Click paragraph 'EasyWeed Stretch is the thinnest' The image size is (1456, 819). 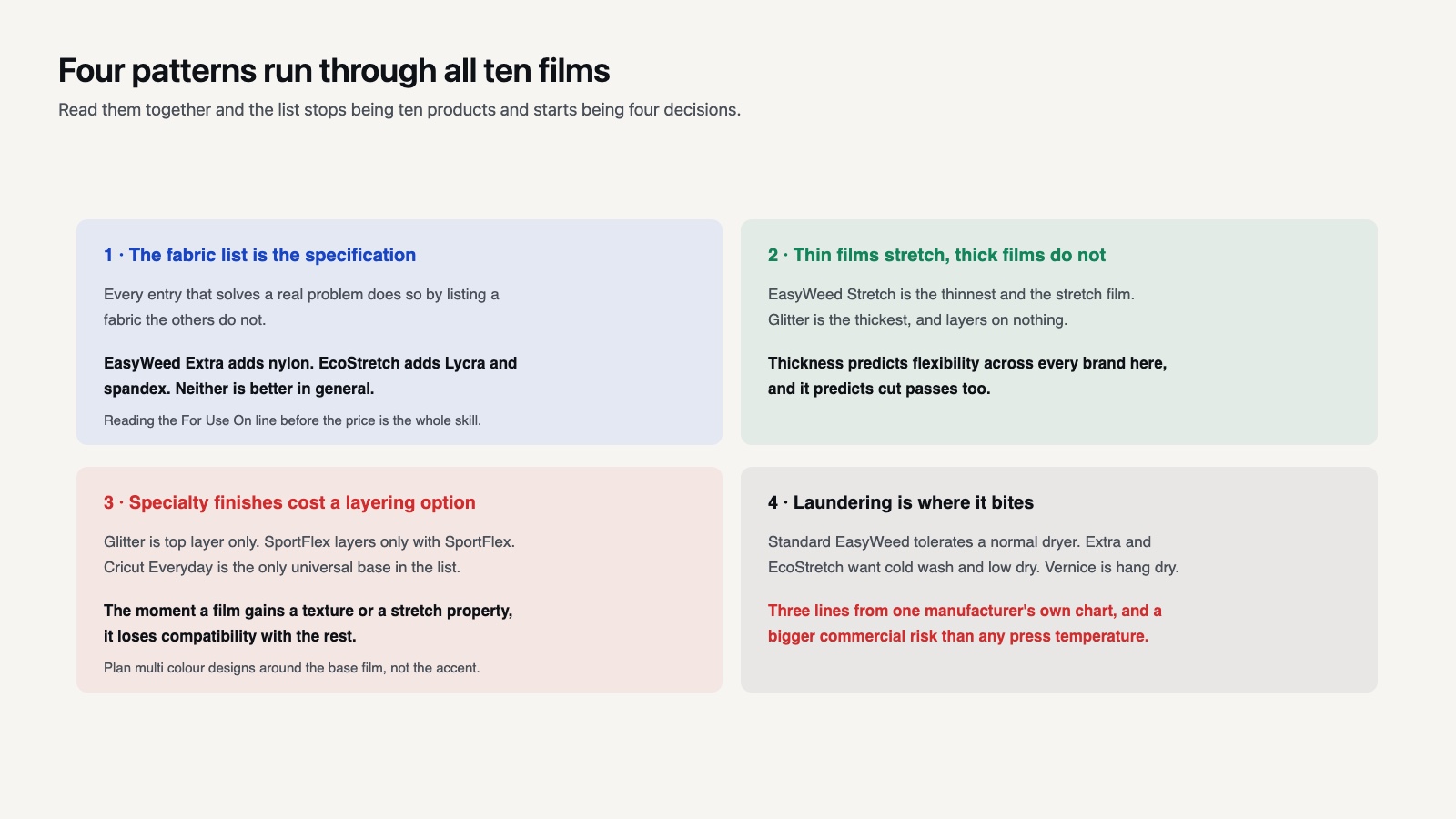(x=951, y=308)
